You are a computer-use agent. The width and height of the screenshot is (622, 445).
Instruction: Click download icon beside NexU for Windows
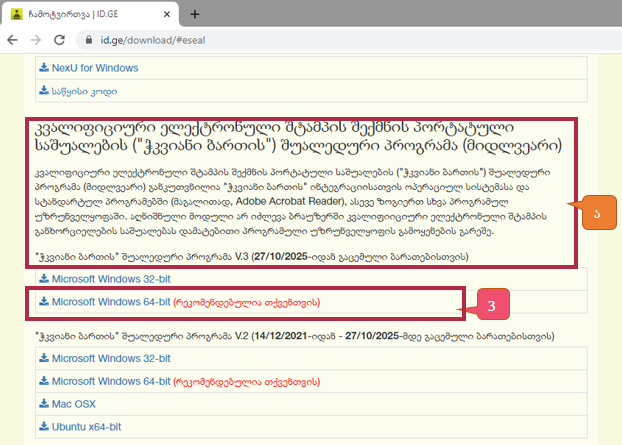(x=43, y=69)
